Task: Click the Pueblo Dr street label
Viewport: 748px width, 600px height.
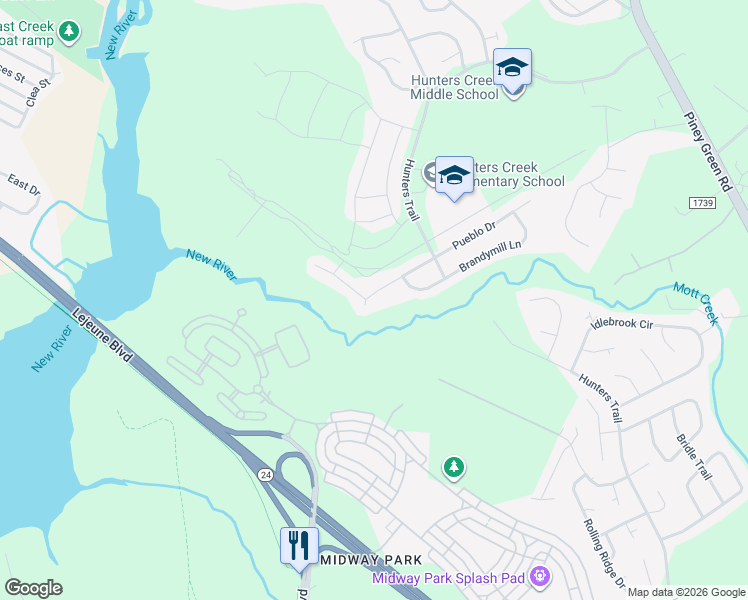Action: (474, 235)
